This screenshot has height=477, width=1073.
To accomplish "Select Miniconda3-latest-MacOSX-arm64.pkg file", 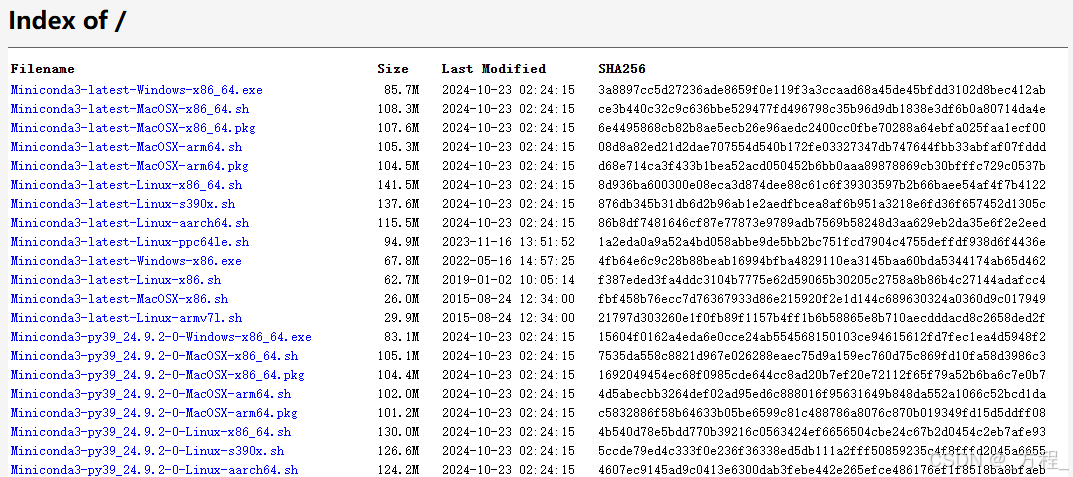I will (129, 166).
